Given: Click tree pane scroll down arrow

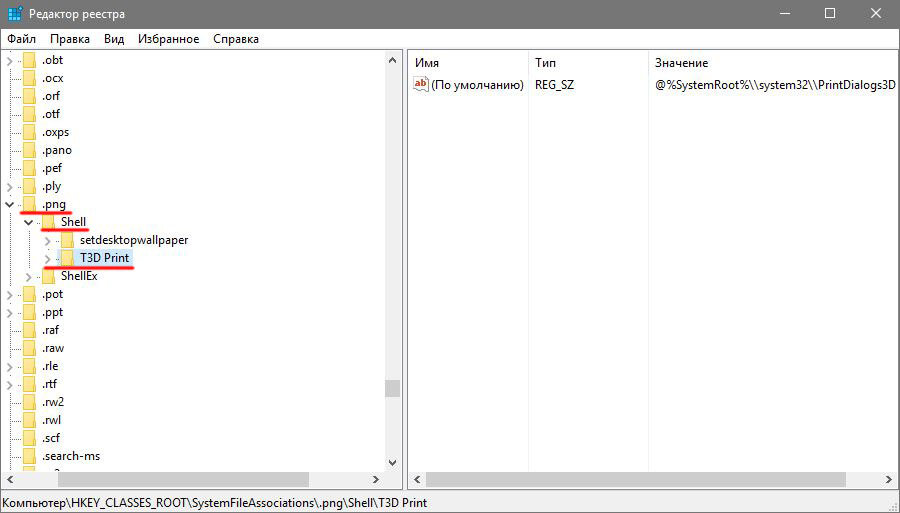Looking at the screenshot, I should [393, 463].
